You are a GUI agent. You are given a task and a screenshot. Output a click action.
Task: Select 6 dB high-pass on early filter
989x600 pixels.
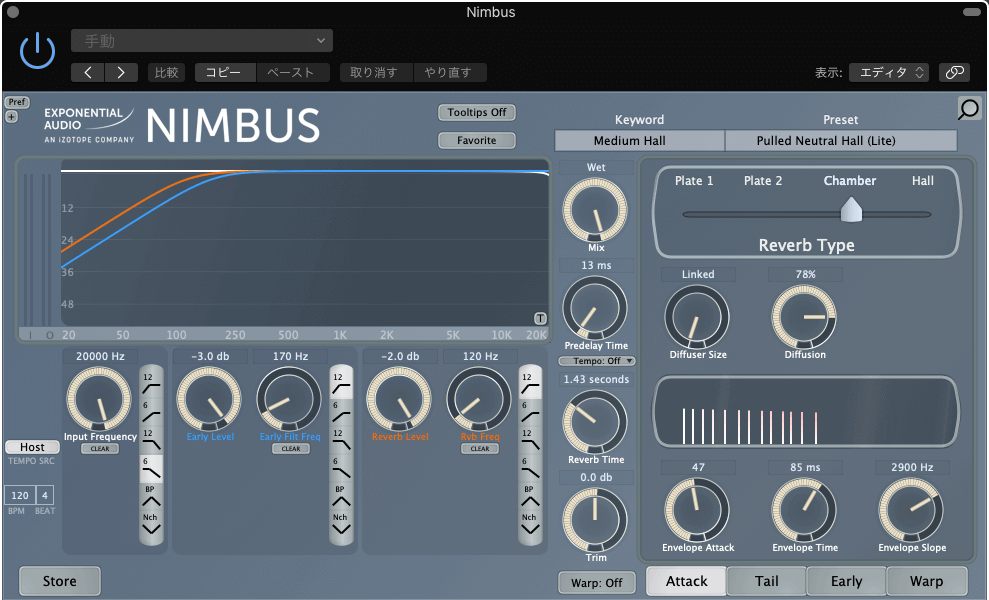pos(341,411)
